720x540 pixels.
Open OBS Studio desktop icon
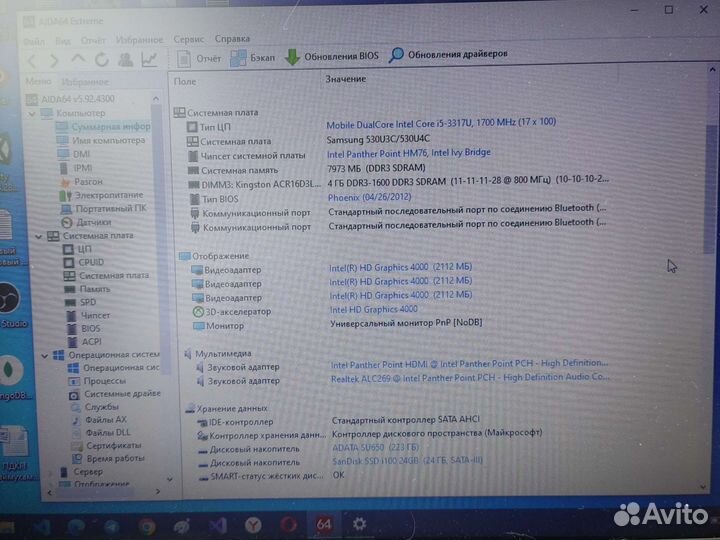(x=10, y=305)
